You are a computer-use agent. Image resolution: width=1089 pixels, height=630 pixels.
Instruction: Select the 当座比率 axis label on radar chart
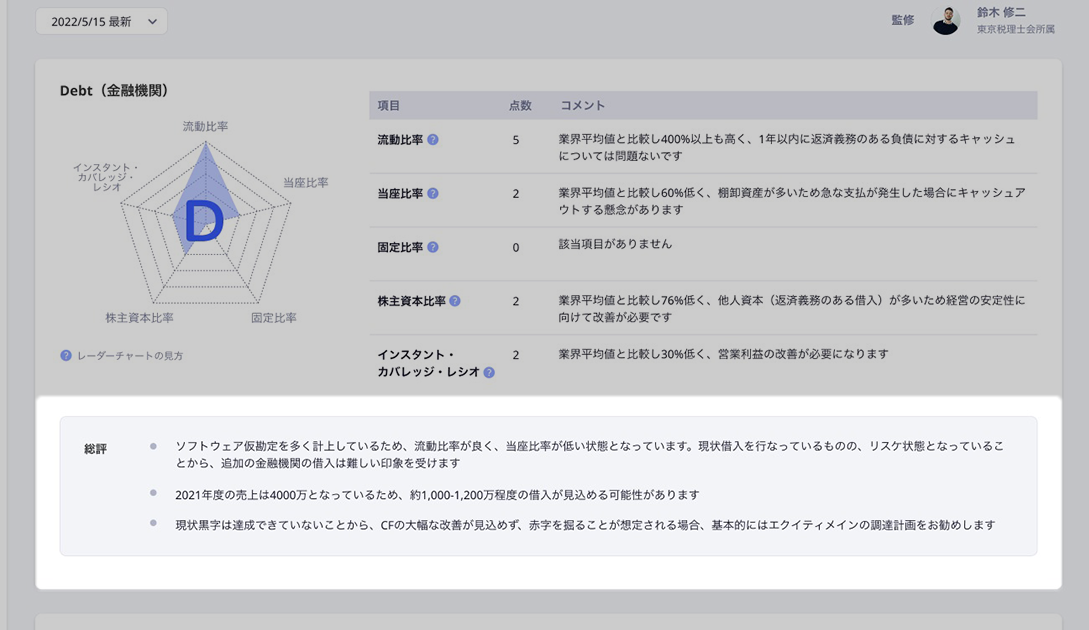tap(305, 183)
